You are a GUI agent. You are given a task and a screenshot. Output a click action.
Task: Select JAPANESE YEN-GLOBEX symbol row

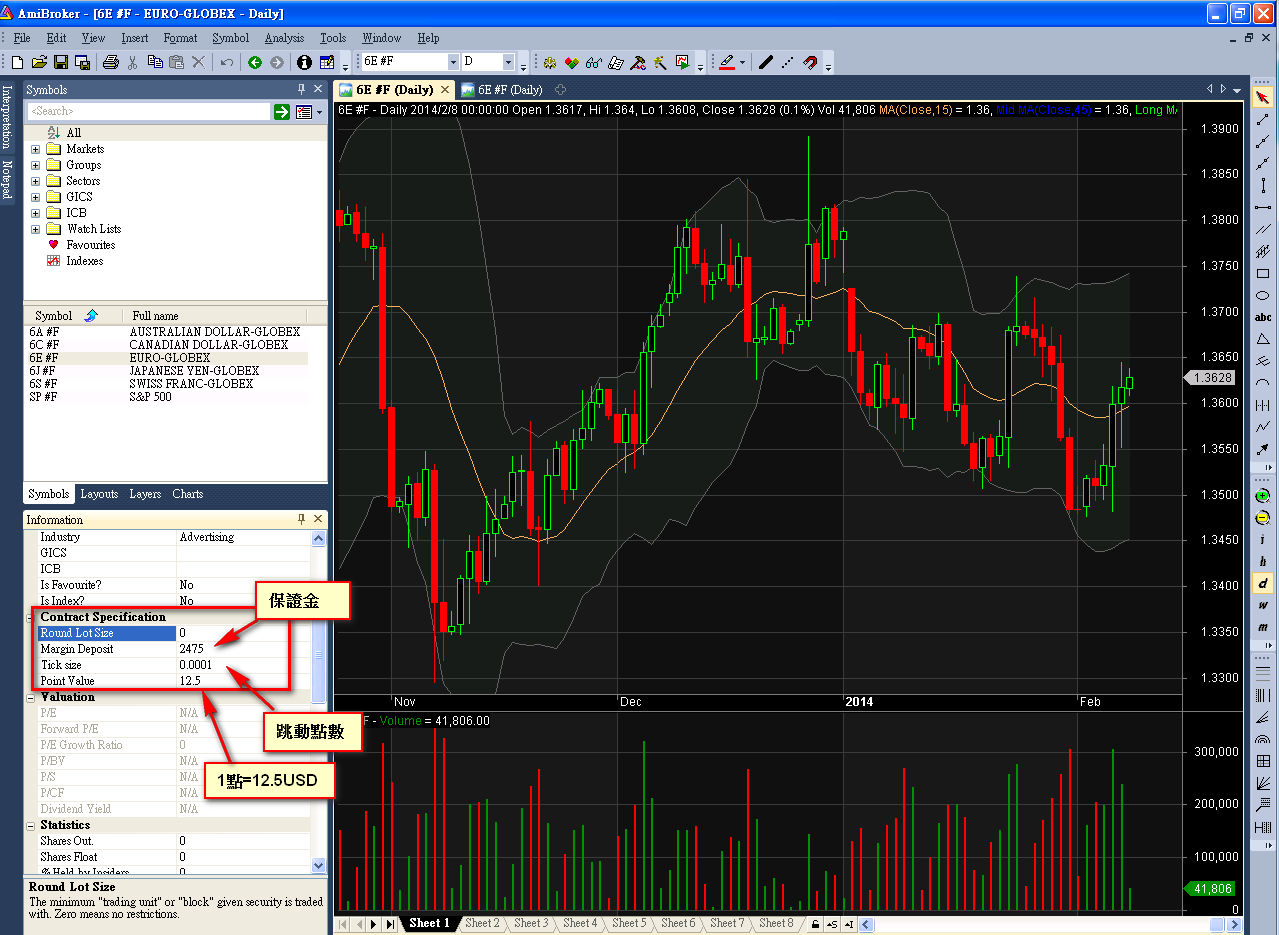[x=166, y=371]
